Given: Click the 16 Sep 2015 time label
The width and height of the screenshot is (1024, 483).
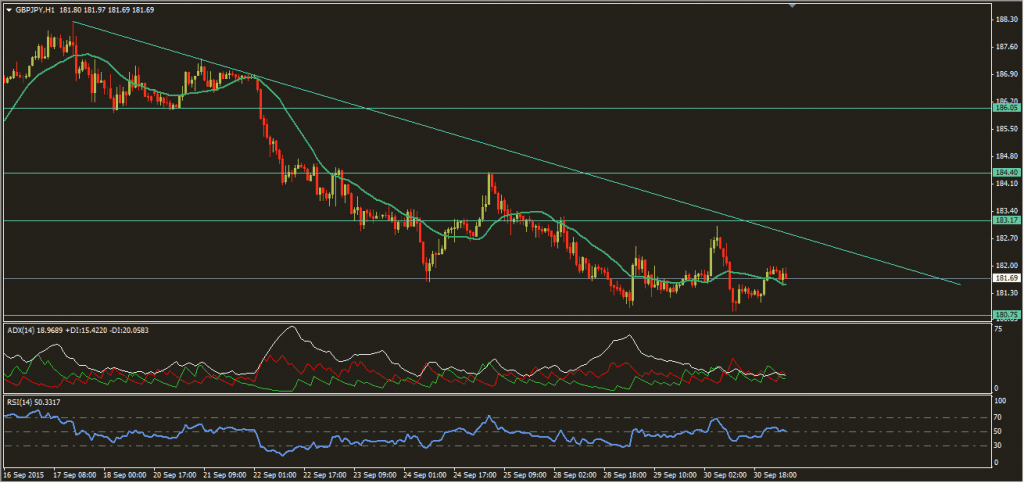Looking at the screenshot, I should [x=22, y=475].
